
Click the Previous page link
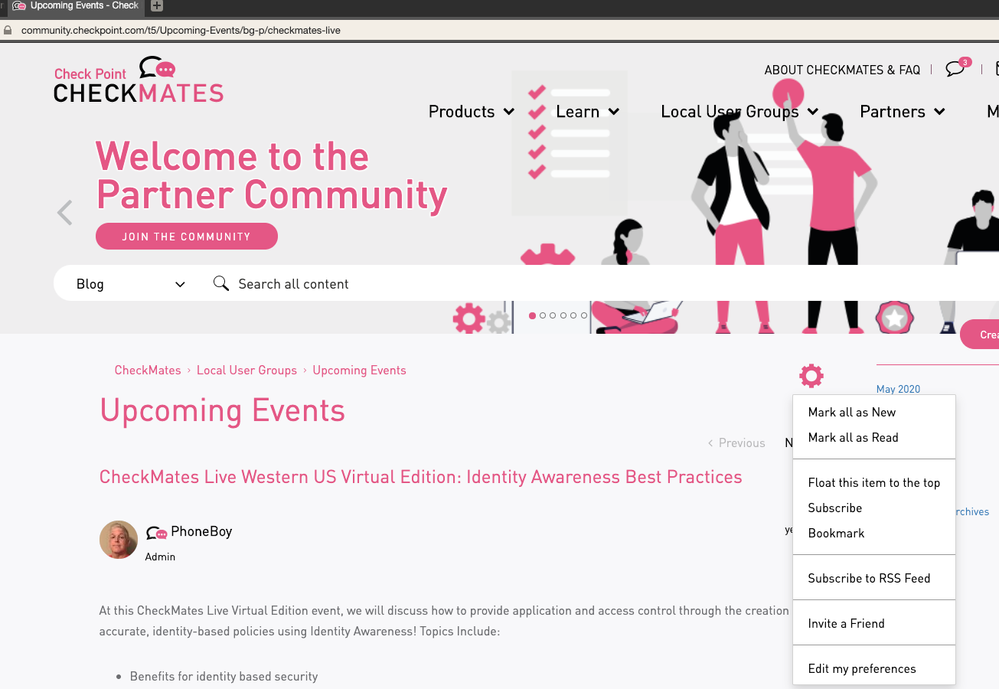[737, 443]
